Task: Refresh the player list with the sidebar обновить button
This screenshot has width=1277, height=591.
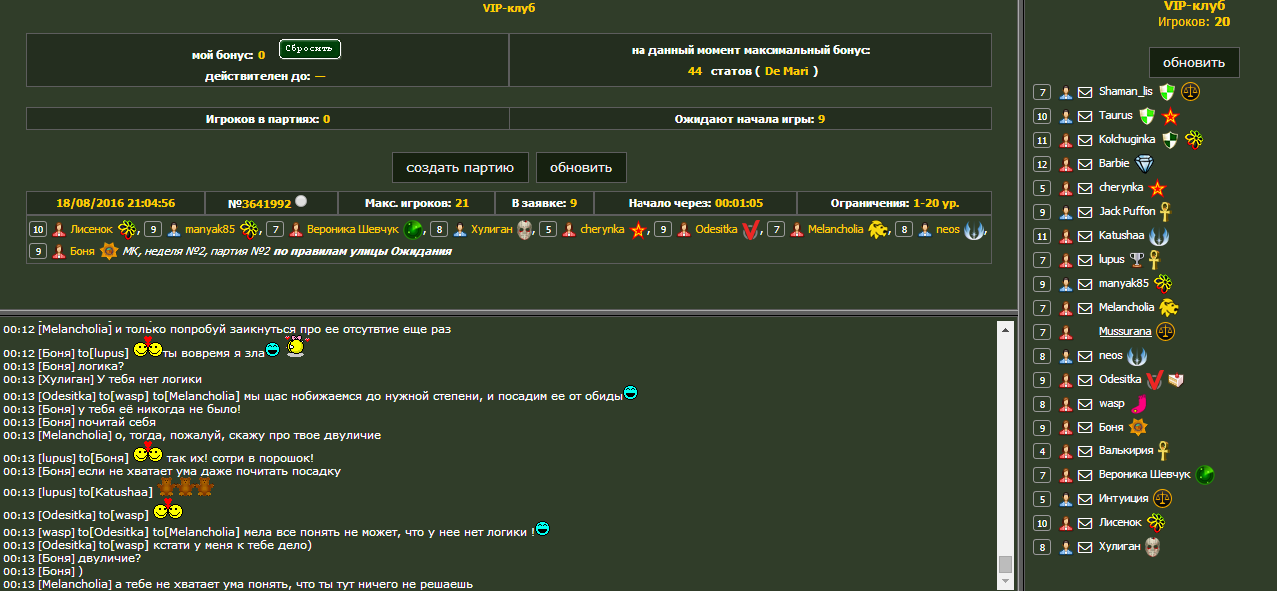Action: point(1193,62)
